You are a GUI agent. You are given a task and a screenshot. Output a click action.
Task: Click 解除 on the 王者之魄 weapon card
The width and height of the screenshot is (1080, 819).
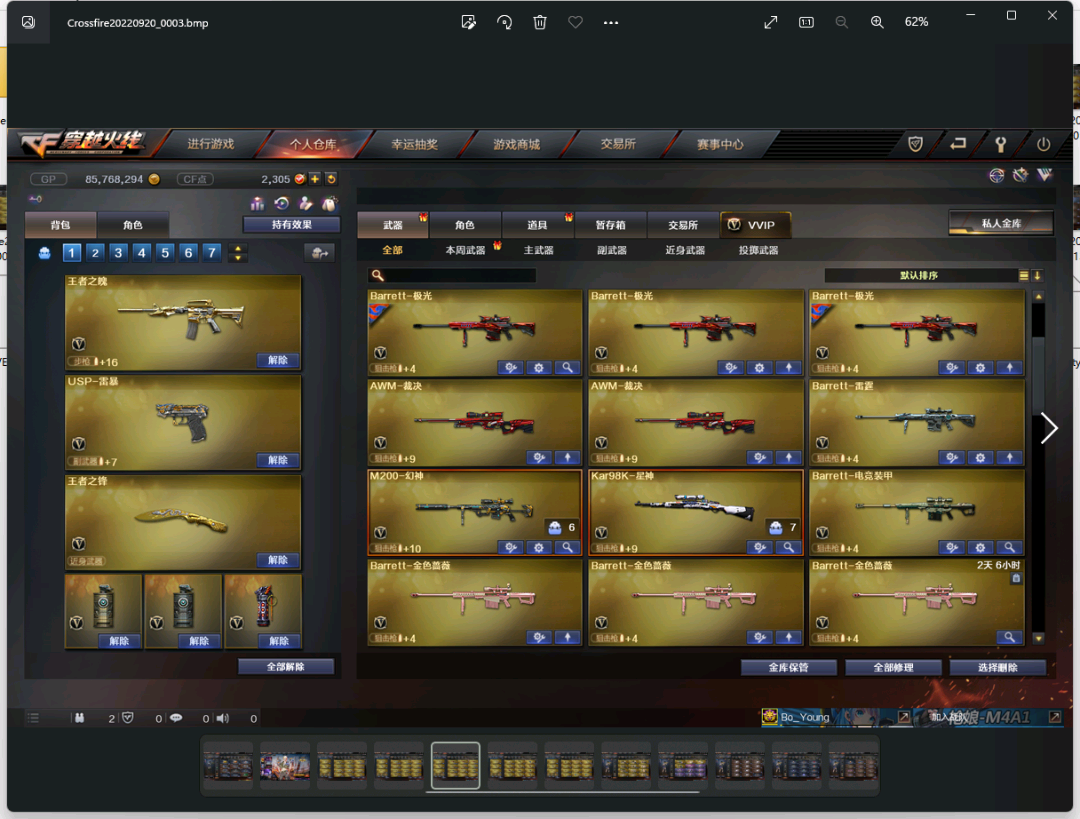[x=278, y=360]
